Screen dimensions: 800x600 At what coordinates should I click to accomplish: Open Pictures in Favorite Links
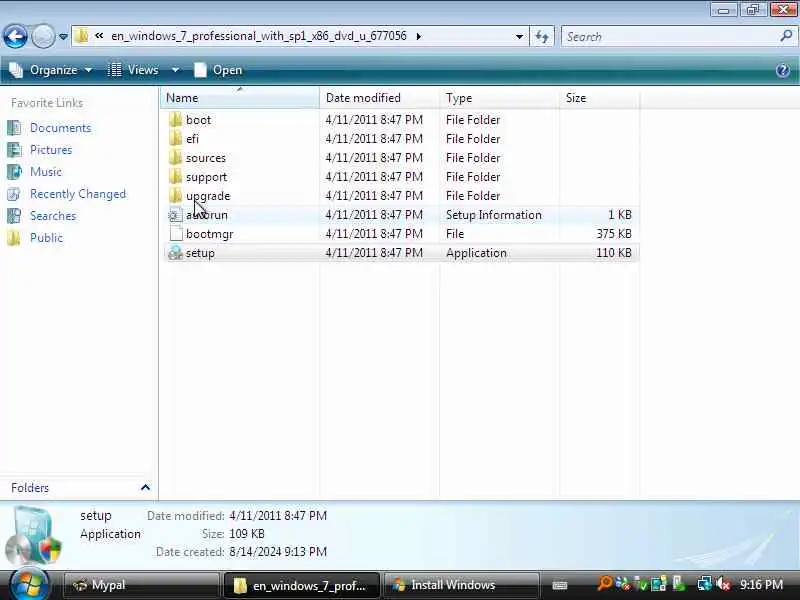coord(51,150)
